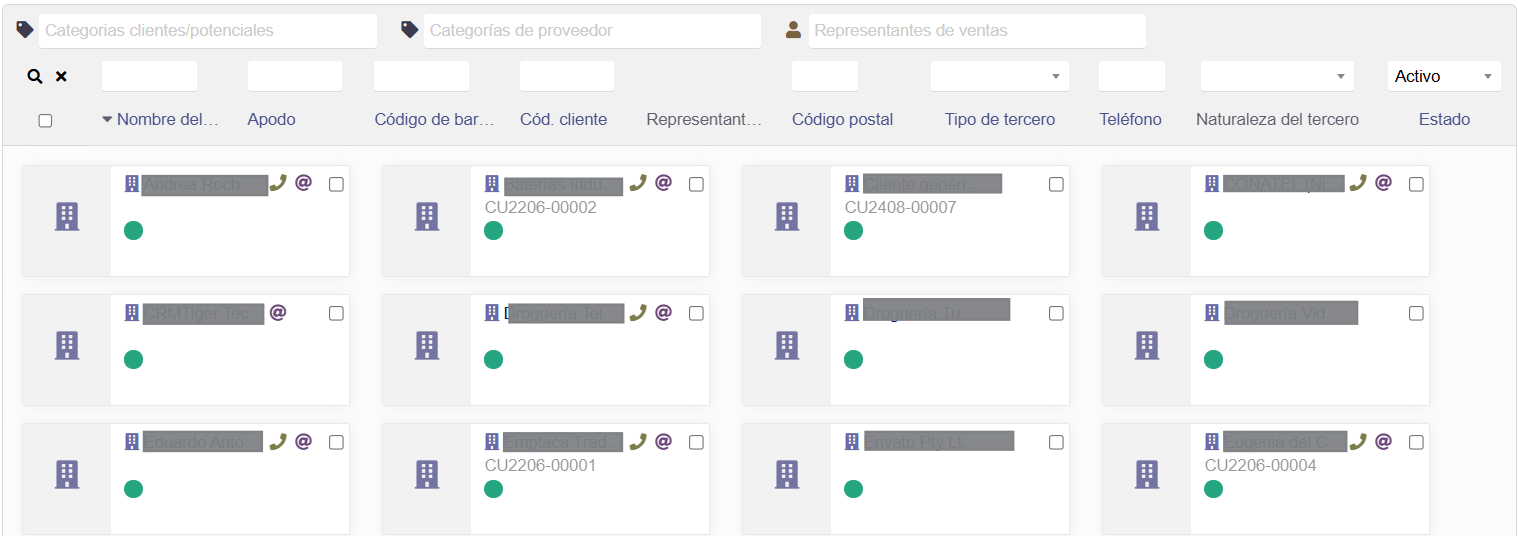Click building thumbnail of CU2408-00007 card
The image size is (1518, 536).
787,216
